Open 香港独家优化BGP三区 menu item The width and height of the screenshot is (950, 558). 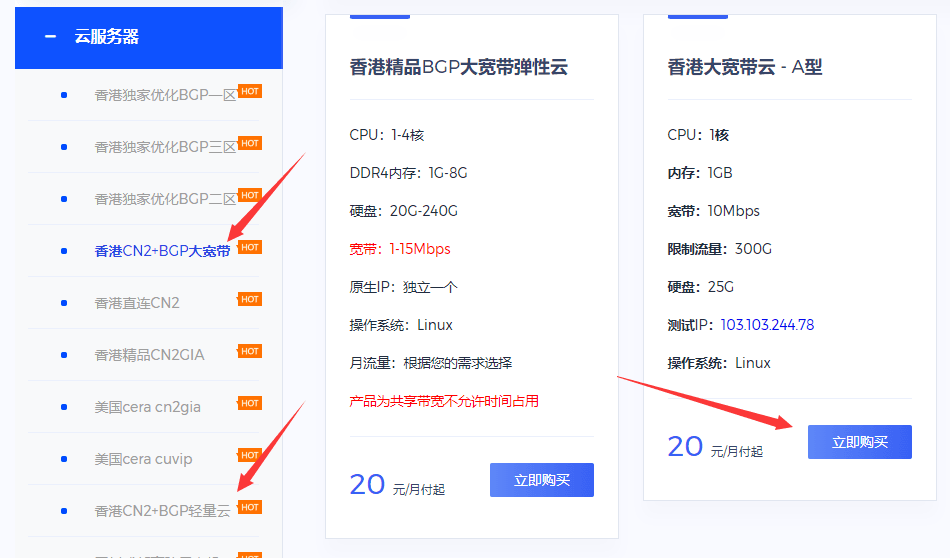point(165,147)
